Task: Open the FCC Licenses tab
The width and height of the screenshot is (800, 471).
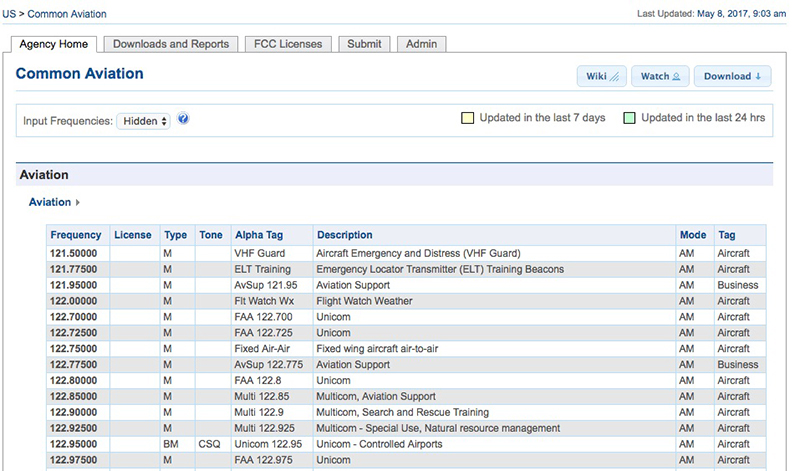Action: (x=289, y=44)
